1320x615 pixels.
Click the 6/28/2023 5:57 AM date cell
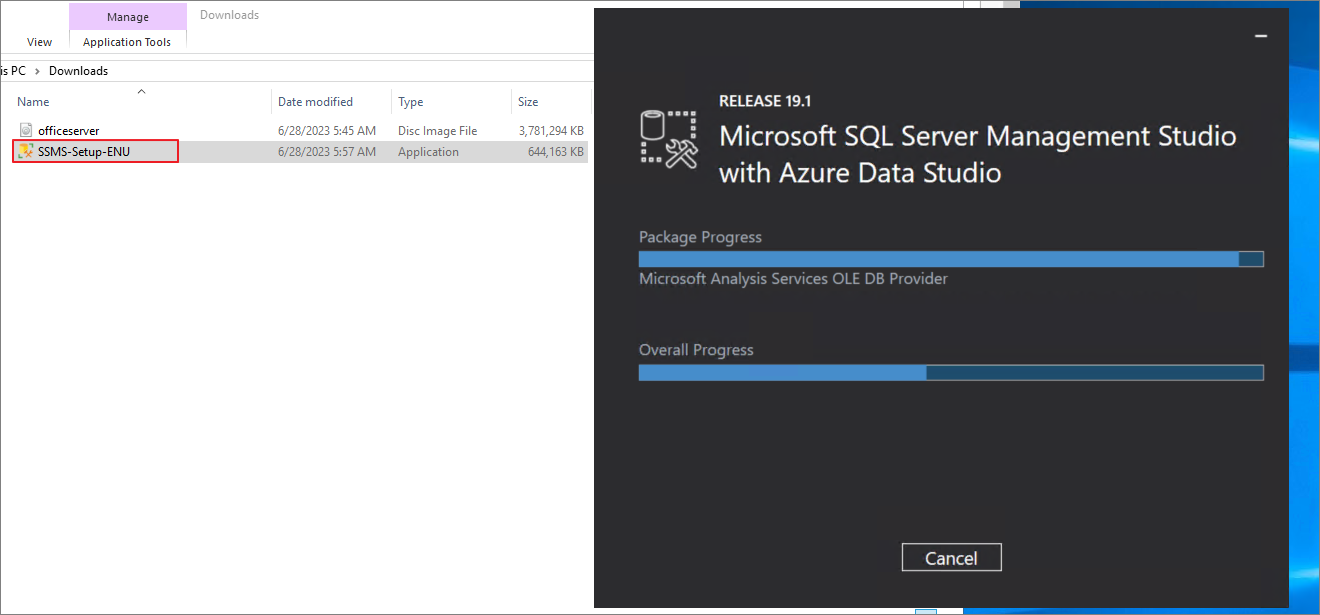pos(327,152)
